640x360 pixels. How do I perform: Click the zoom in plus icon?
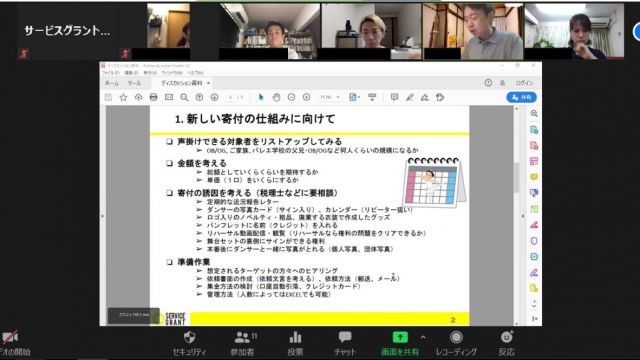(307, 97)
